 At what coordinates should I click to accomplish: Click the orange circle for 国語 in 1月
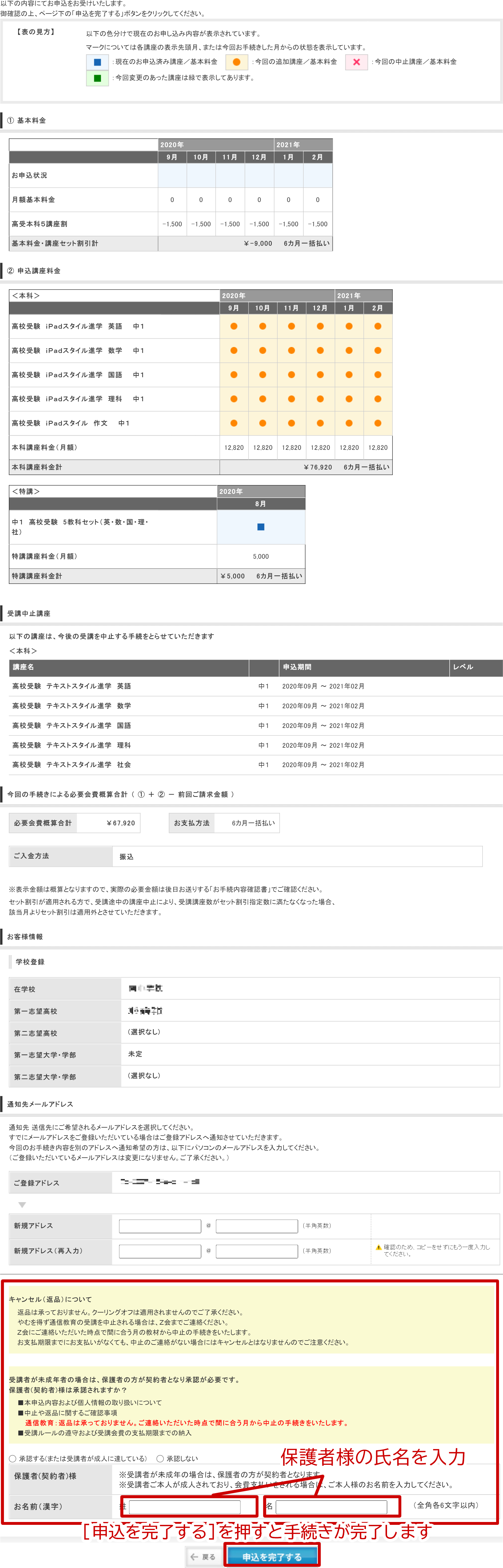pos(349,375)
